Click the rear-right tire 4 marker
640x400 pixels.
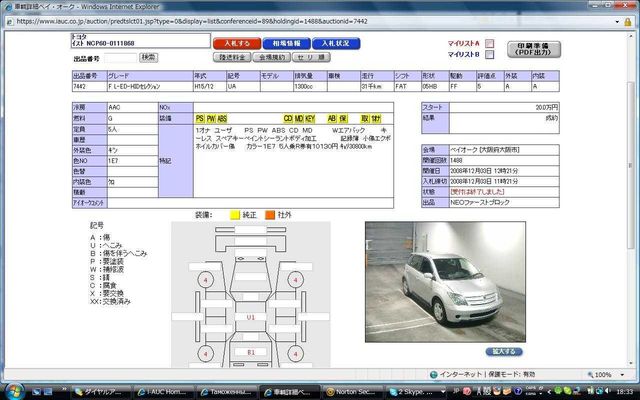(296, 354)
